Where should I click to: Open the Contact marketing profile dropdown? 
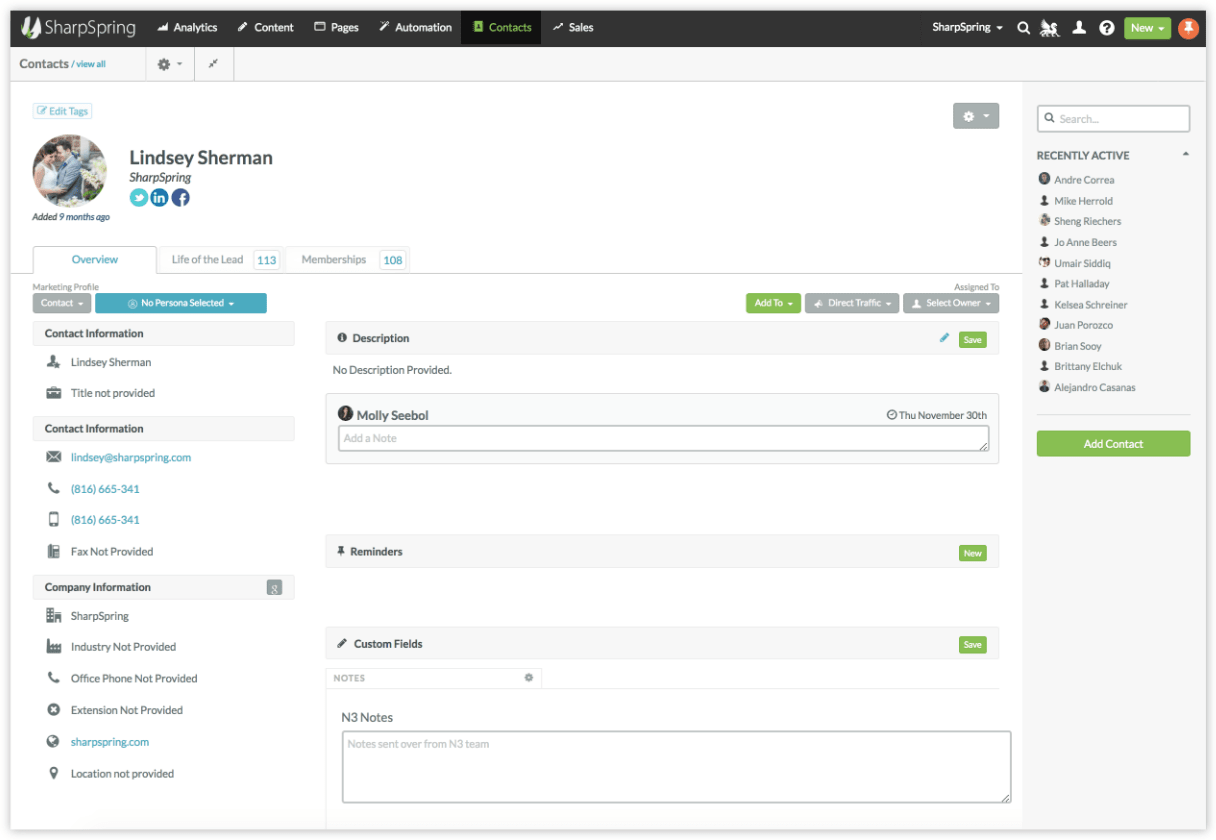click(x=62, y=303)
